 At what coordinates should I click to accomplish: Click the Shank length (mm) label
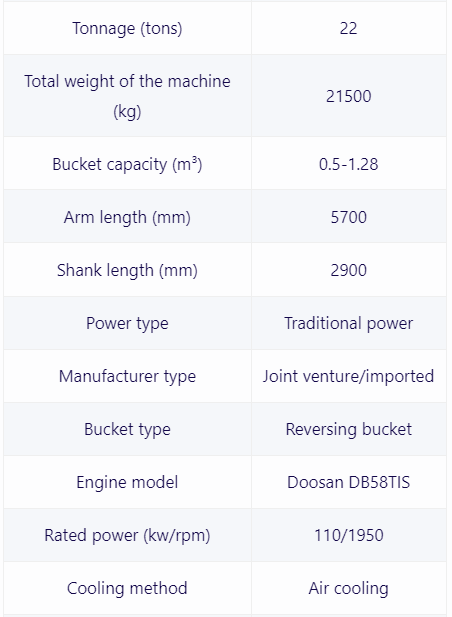coord(127,270)
